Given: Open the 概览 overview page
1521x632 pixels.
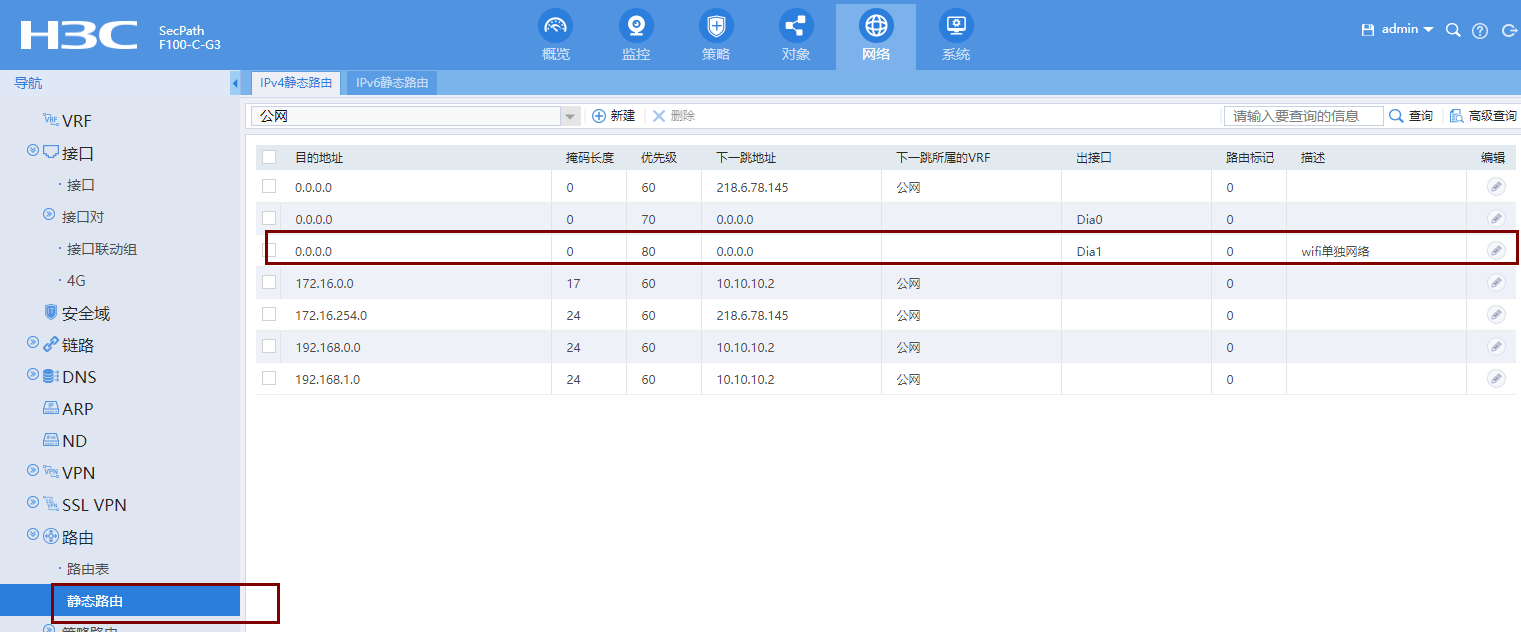Looking at the screenshot, I should (x=555, y=35).
